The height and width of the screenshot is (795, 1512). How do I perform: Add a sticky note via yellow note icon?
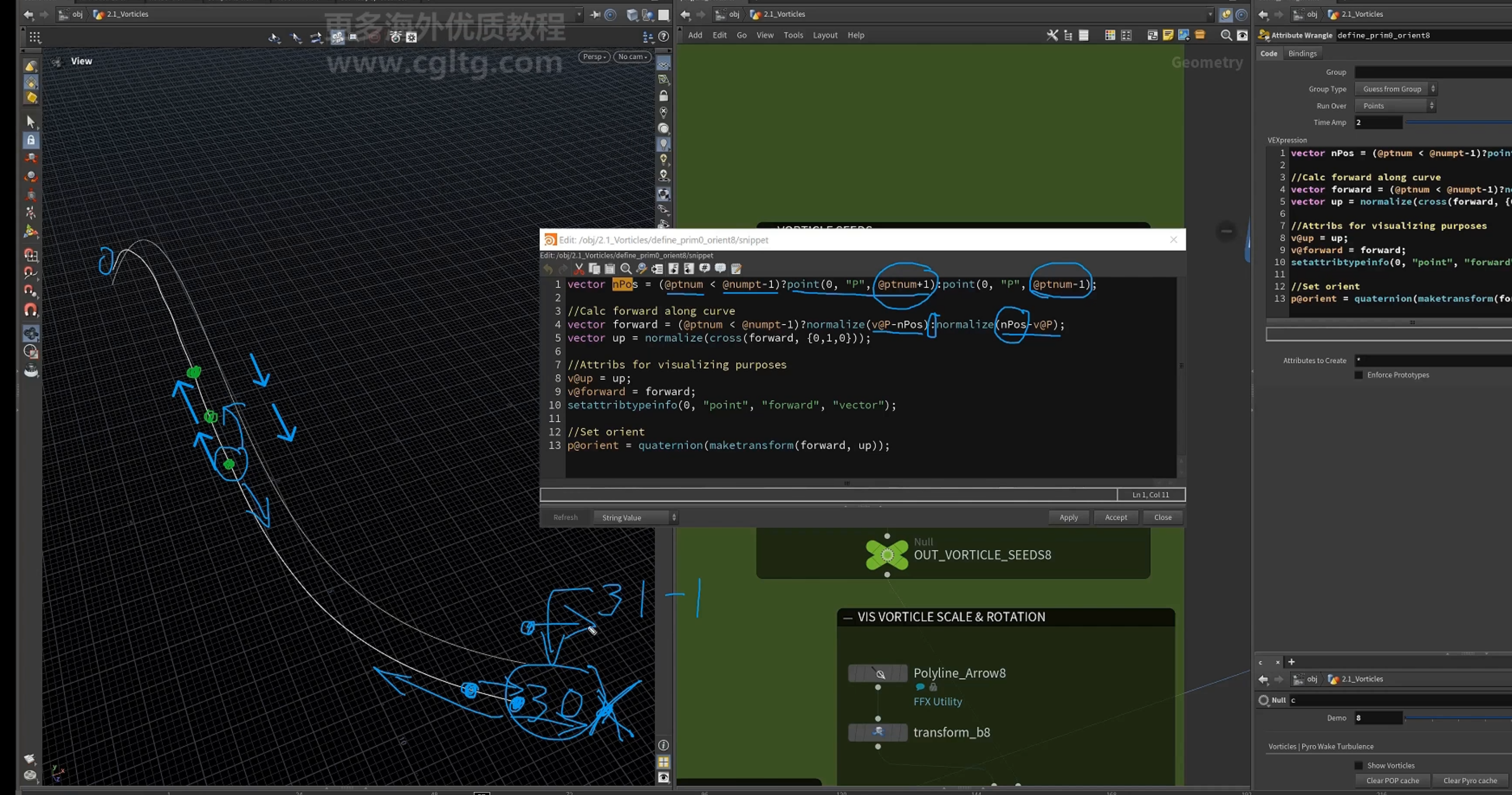click(1168, 35)
